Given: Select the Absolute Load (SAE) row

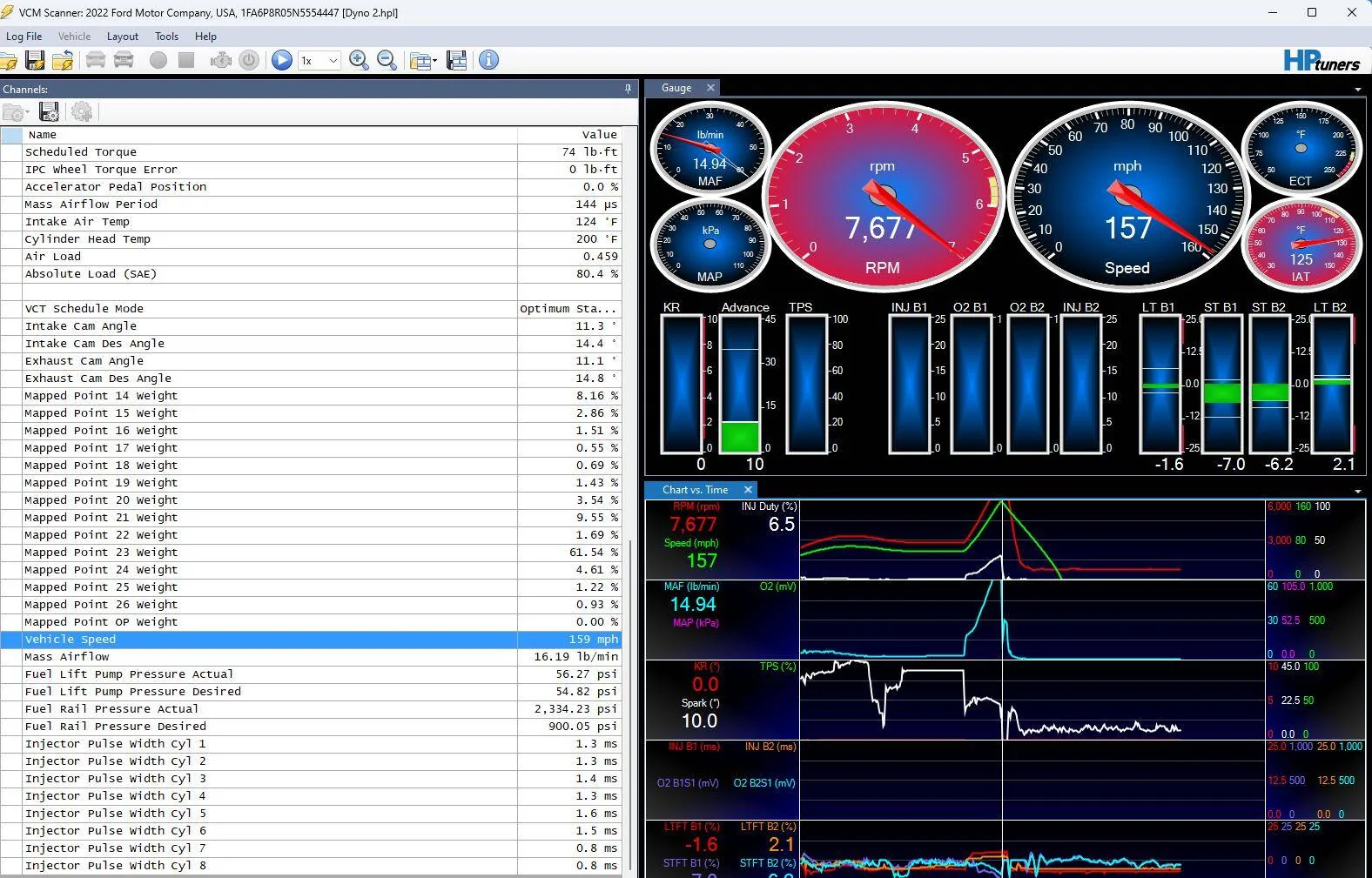Looking at the screenshot, I should point(311,274).
